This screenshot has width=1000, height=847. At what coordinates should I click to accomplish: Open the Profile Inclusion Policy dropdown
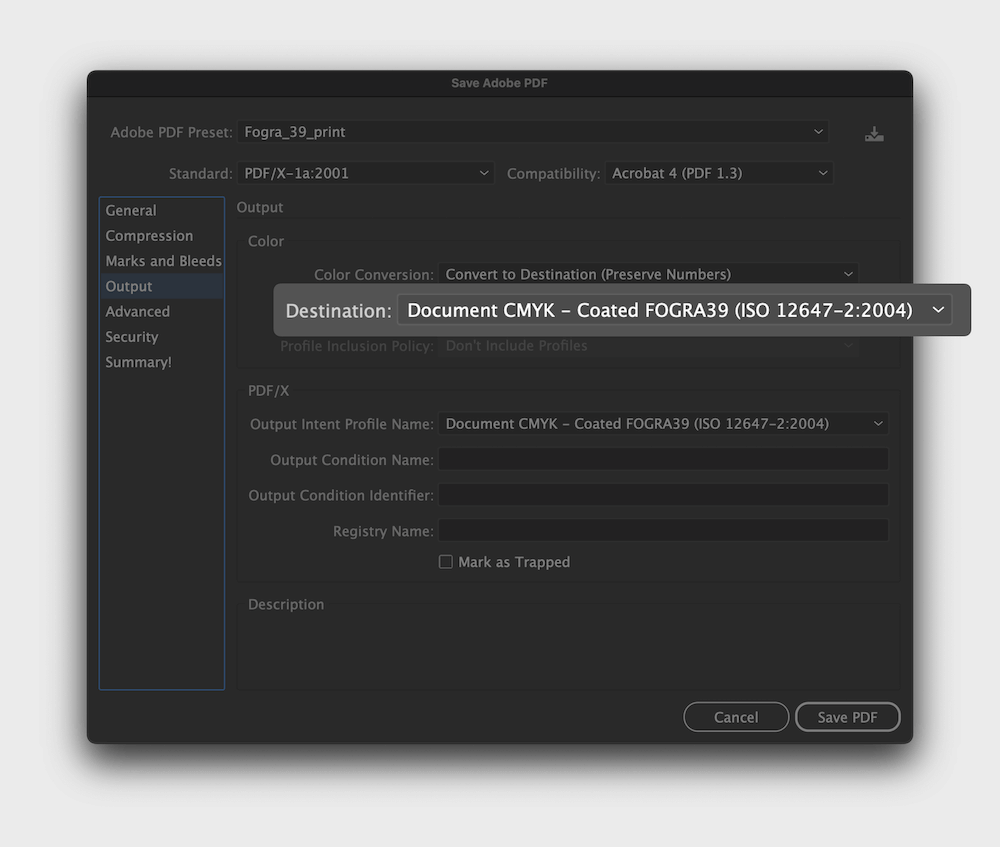648,346
